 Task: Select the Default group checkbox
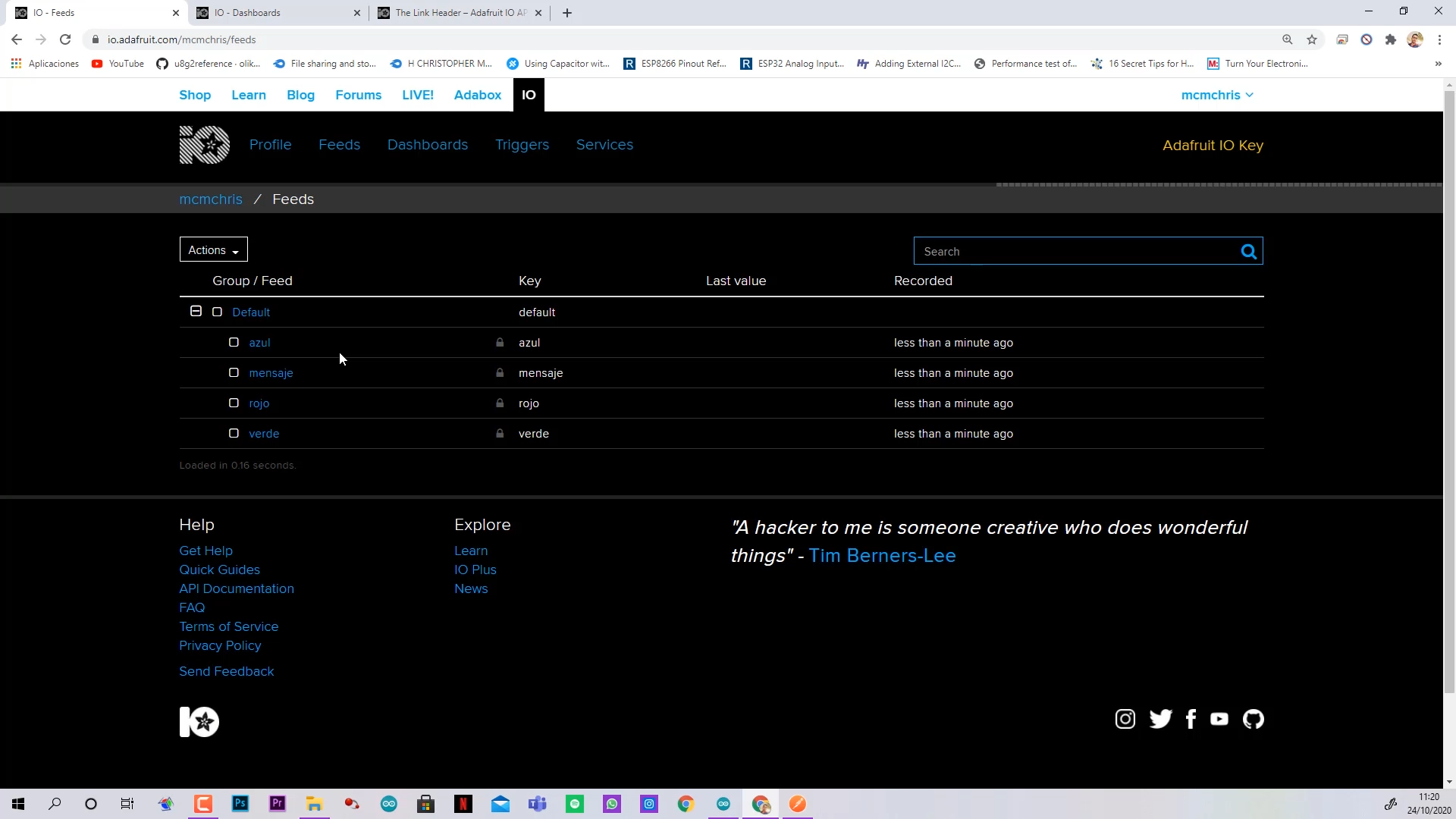click(218, 312)
